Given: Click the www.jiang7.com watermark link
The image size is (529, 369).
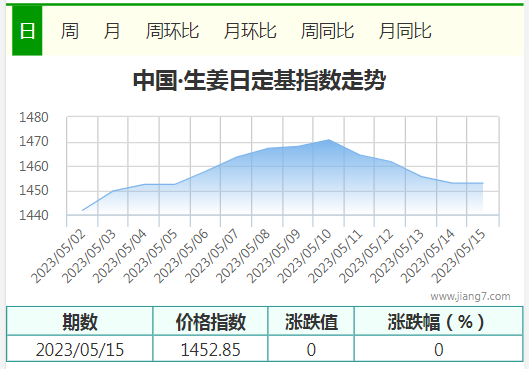Looking at the screenshot, I should click(x=470, y=296).
